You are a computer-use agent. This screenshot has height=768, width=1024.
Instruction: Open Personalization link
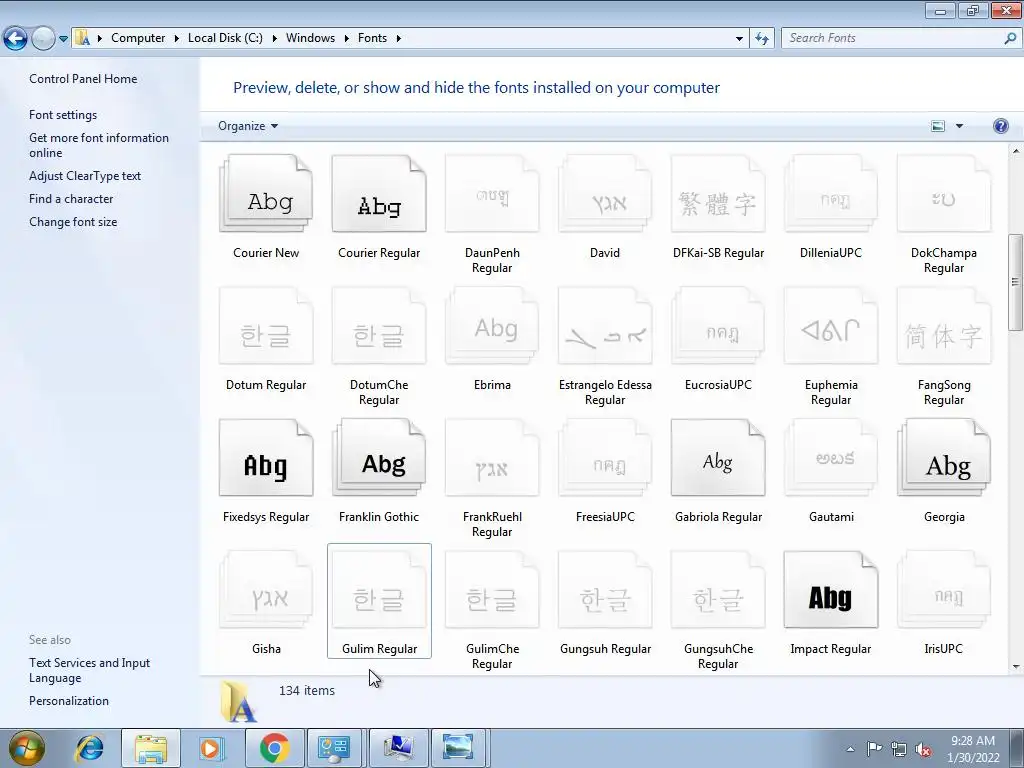[x=69, y=701]
